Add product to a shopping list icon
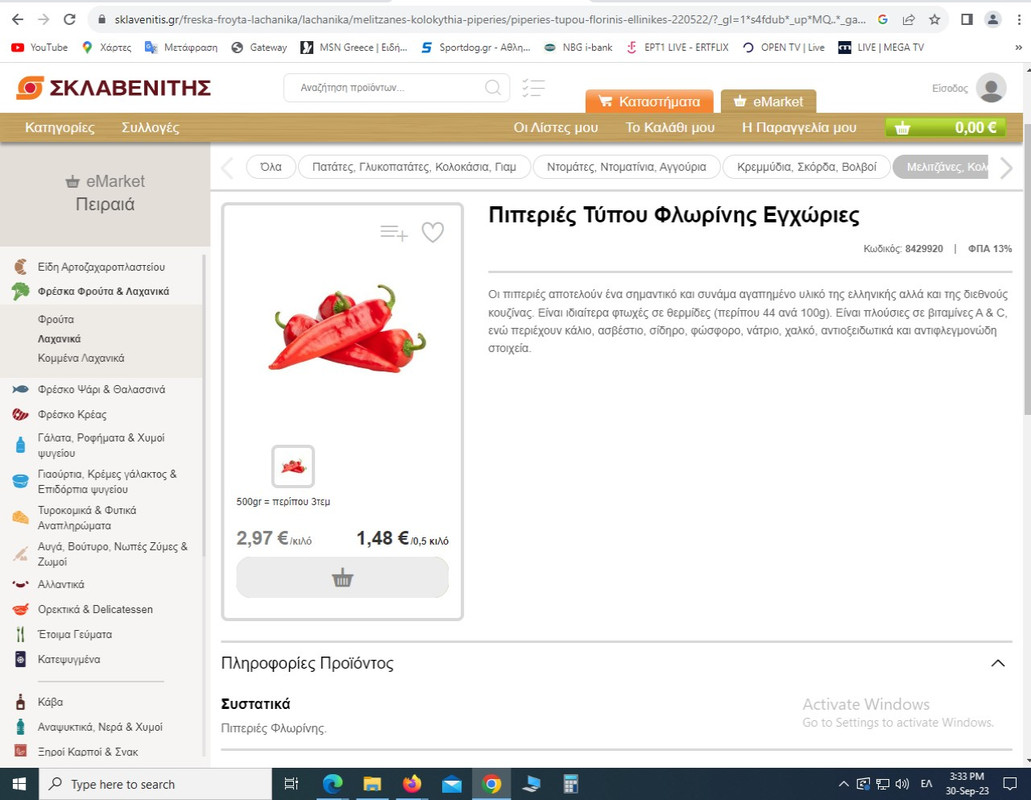 tap(394, 232)
